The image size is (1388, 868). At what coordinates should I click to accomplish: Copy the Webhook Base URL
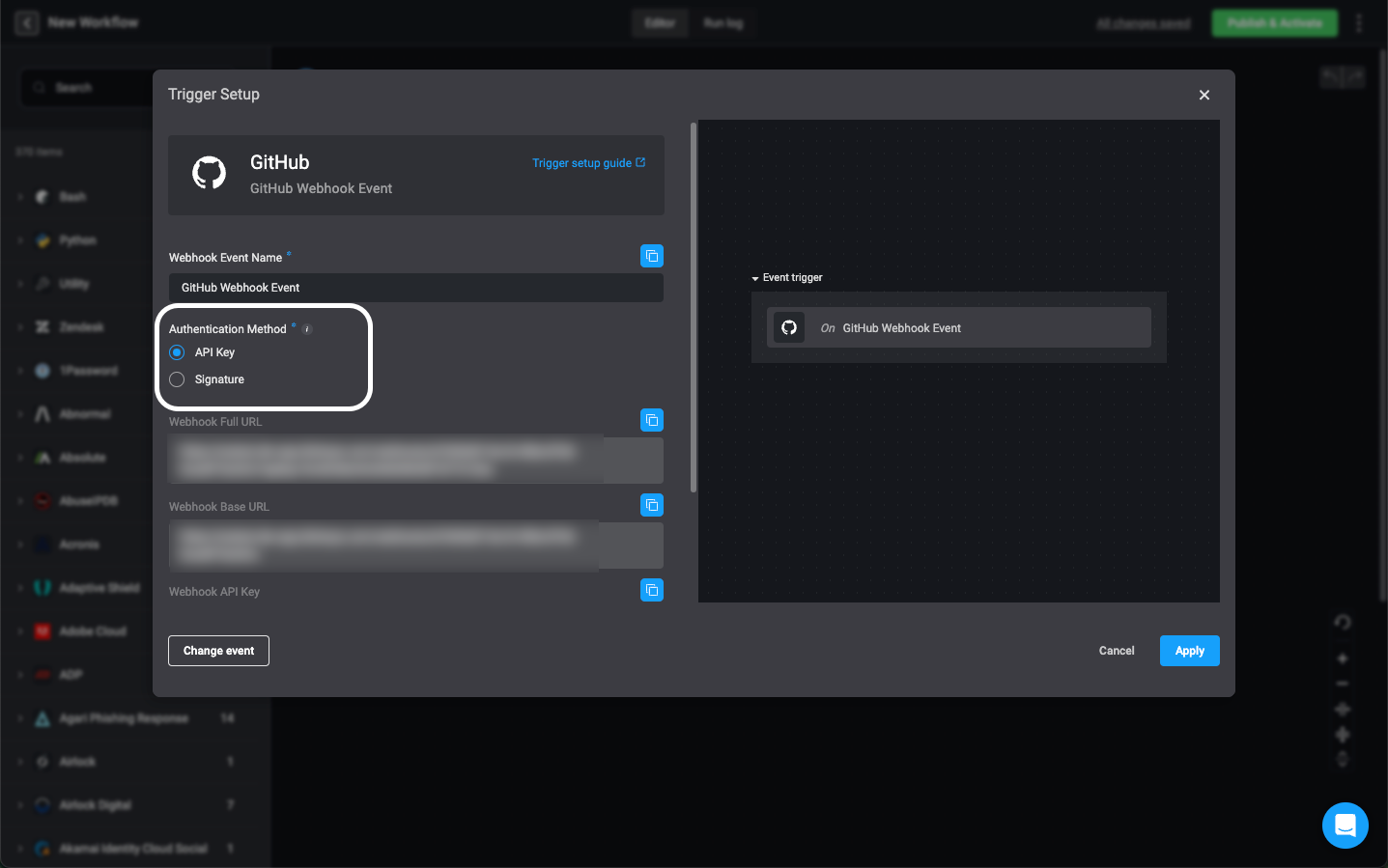(x=652, y=505)
